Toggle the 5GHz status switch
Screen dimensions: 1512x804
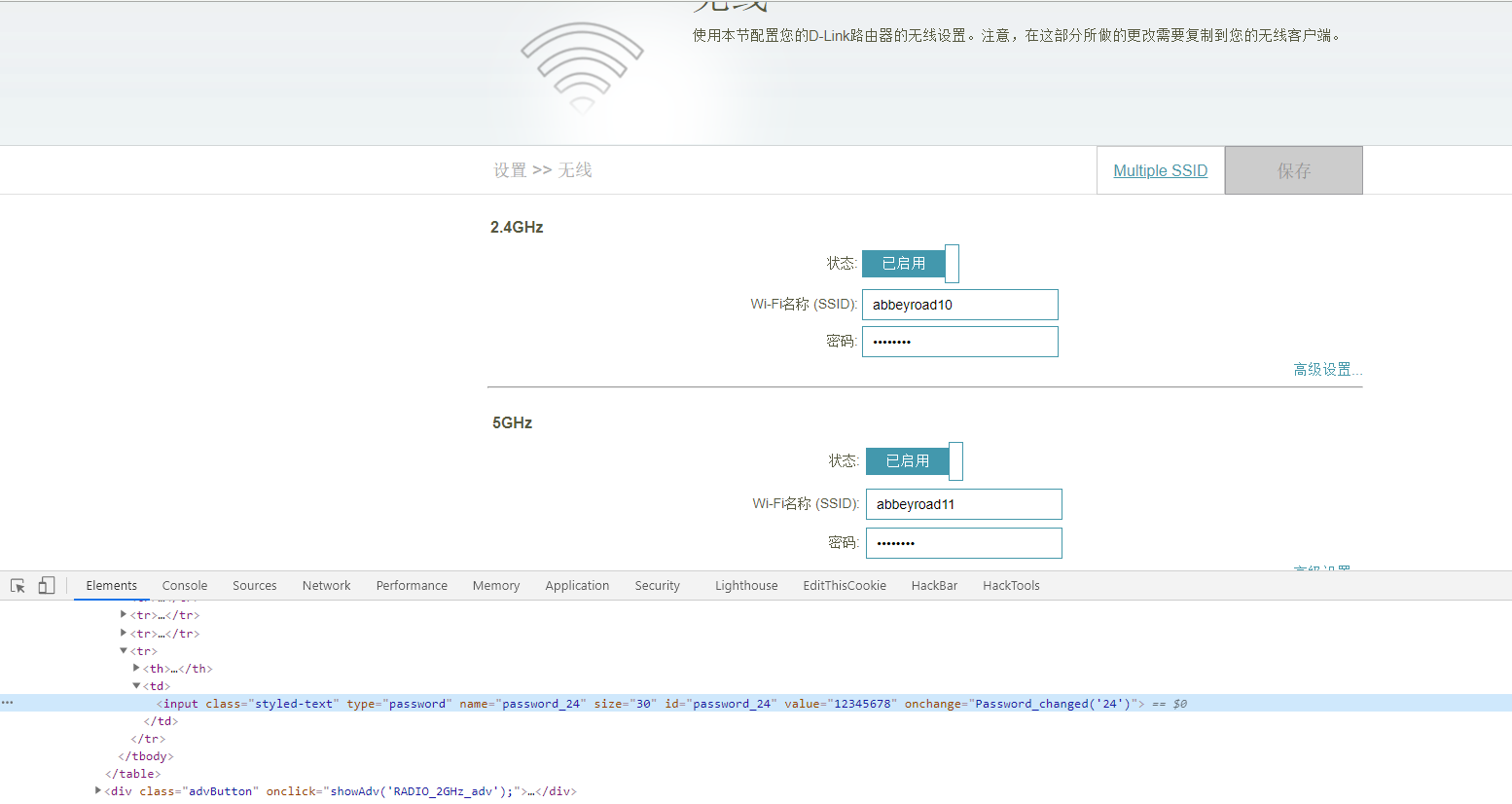coord(914,461)
